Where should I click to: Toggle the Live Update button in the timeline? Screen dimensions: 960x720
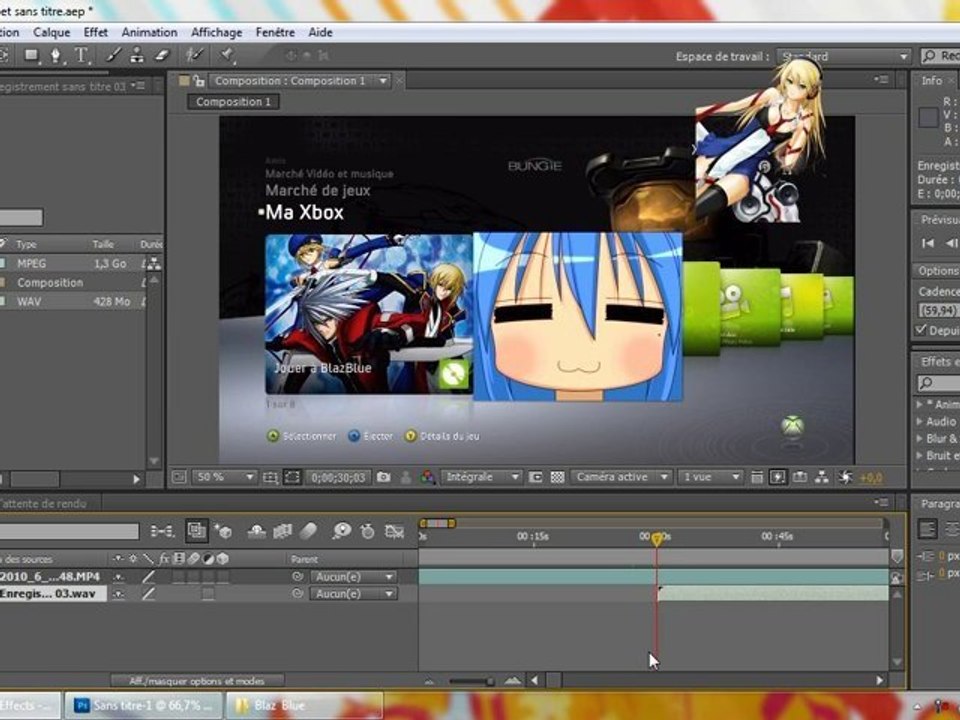[x=196, y=531]
